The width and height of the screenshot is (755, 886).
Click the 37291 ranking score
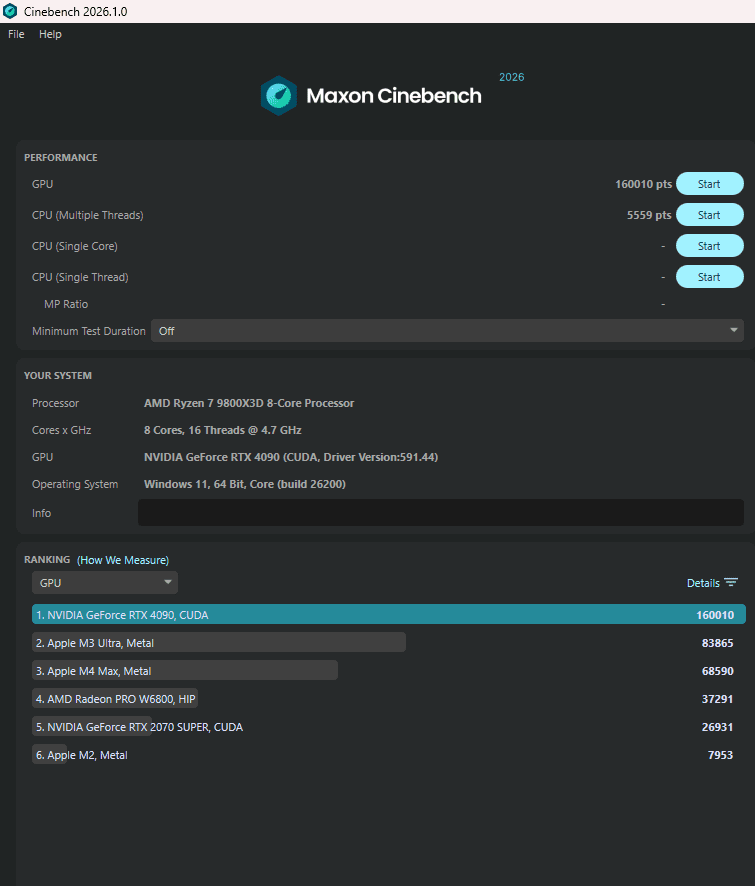(717, 699)
